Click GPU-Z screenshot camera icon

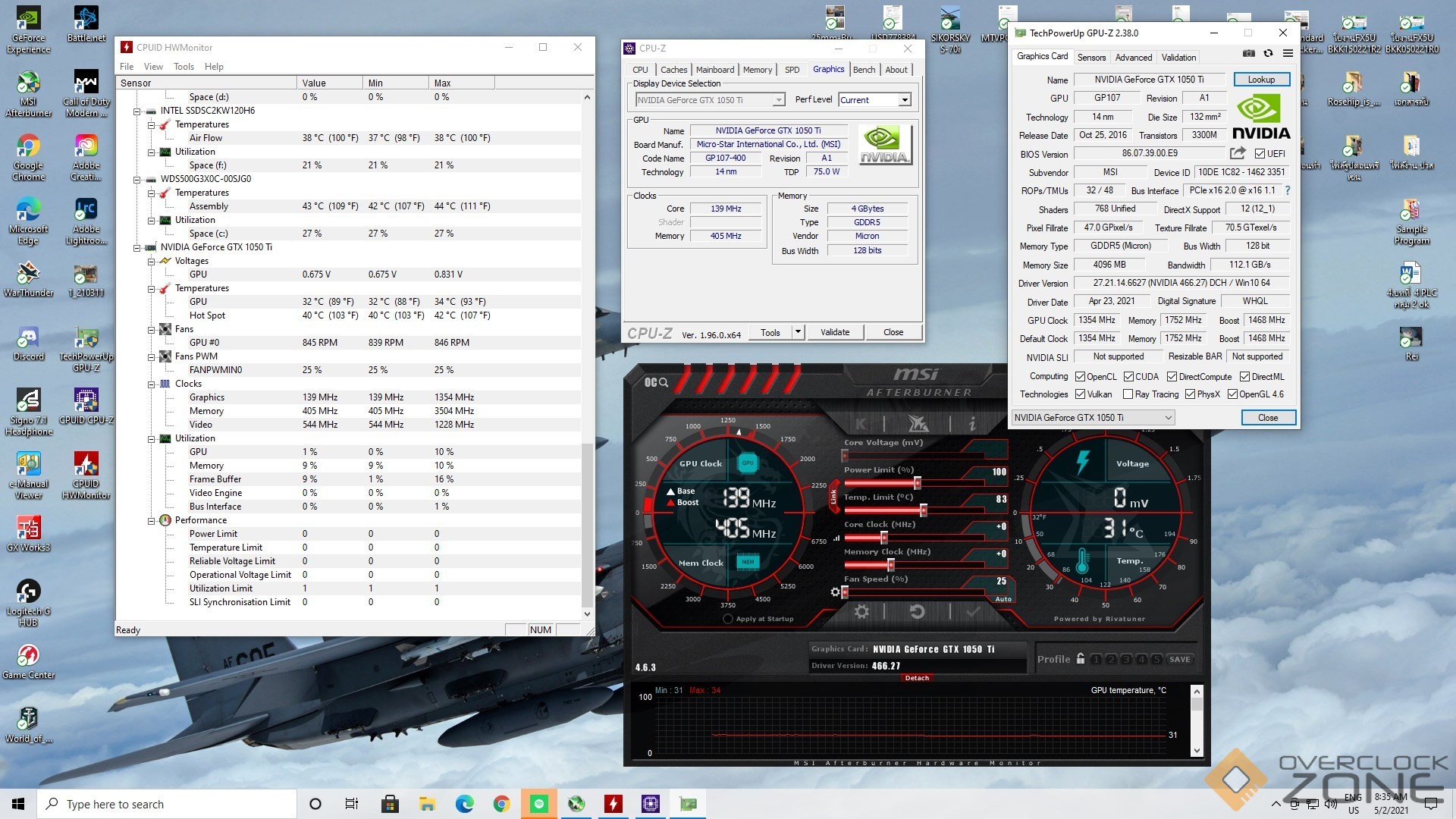[x=1248, y=54]
